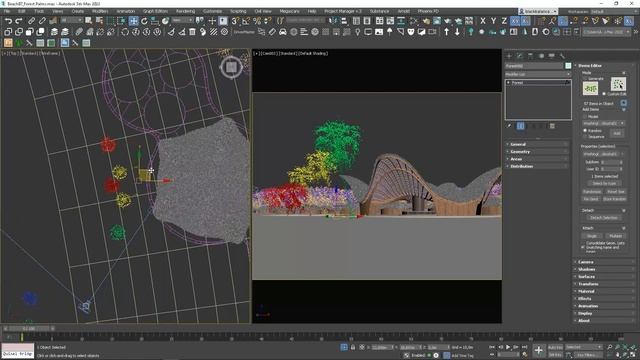Open the Add Items model dropdown
This screenshot has width=640, height=360.
tap(603, 123)
